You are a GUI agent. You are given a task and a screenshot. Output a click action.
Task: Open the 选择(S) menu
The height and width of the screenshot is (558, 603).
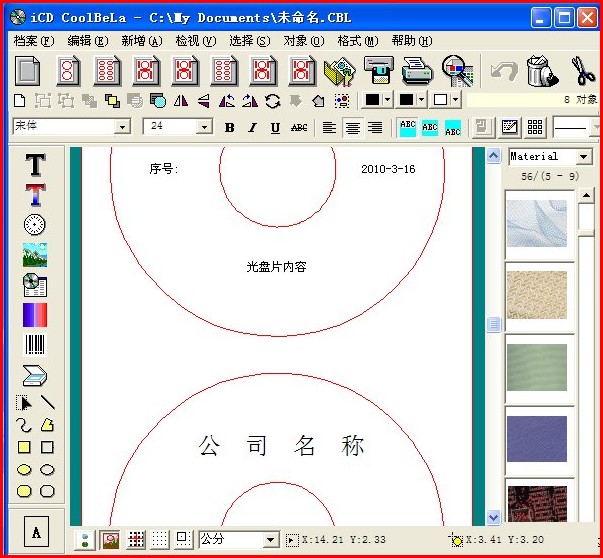click(x=250, y=41)
